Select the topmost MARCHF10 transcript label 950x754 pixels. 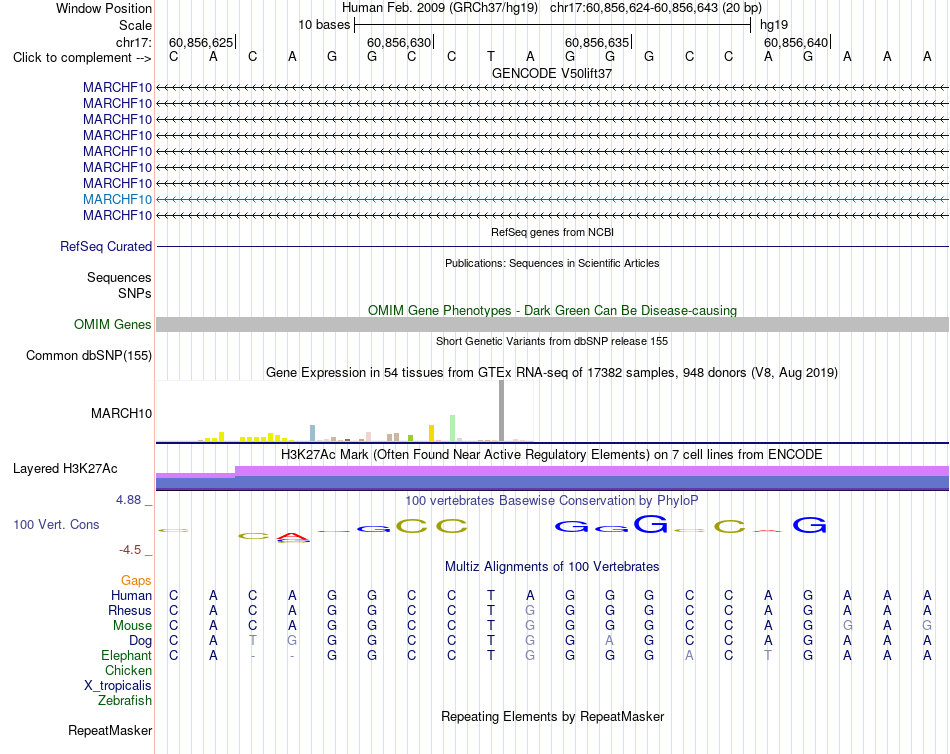[118, 87]
